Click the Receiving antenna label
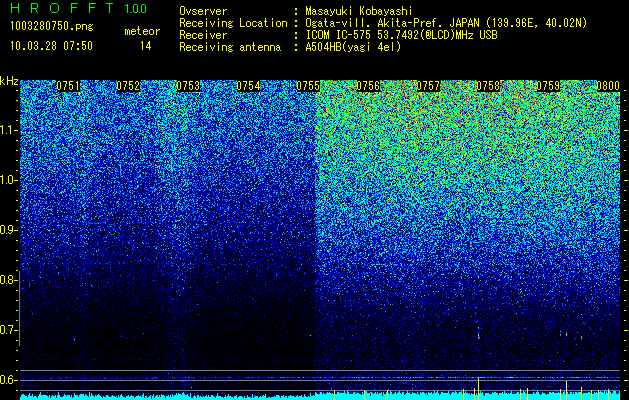 [230, 47]
